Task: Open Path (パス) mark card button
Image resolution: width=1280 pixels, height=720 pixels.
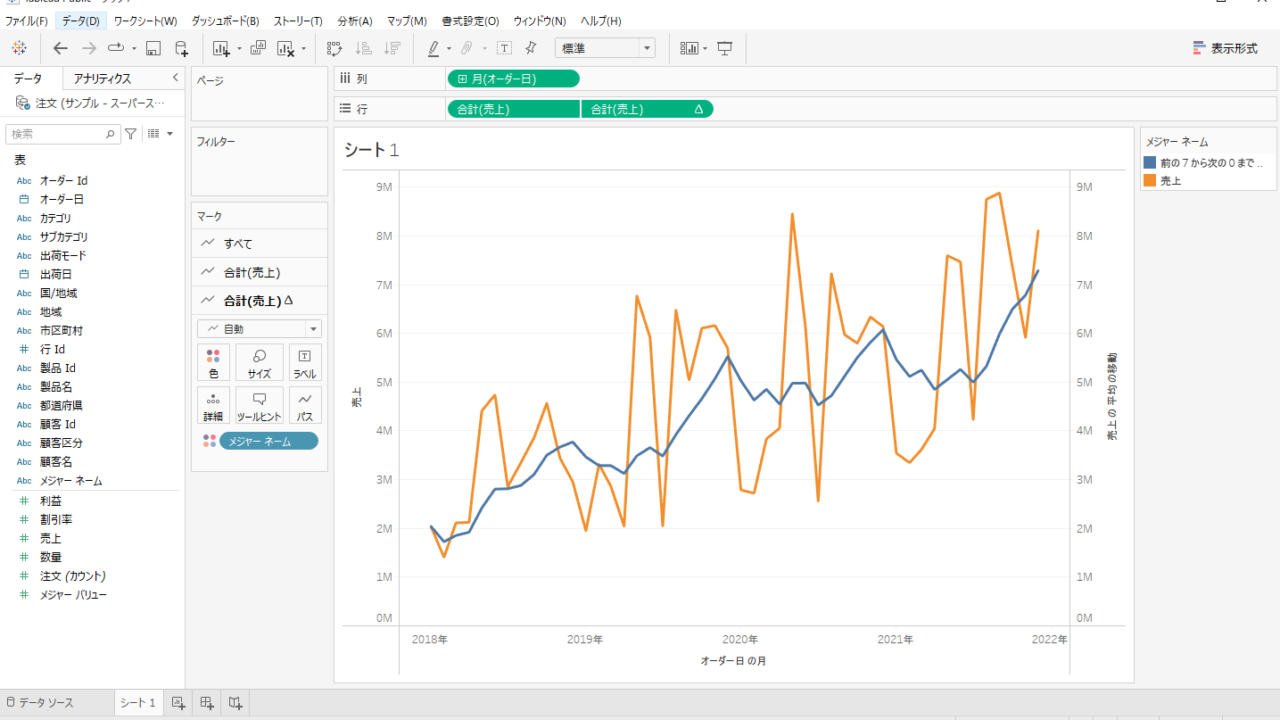Action: click(305, 406)
